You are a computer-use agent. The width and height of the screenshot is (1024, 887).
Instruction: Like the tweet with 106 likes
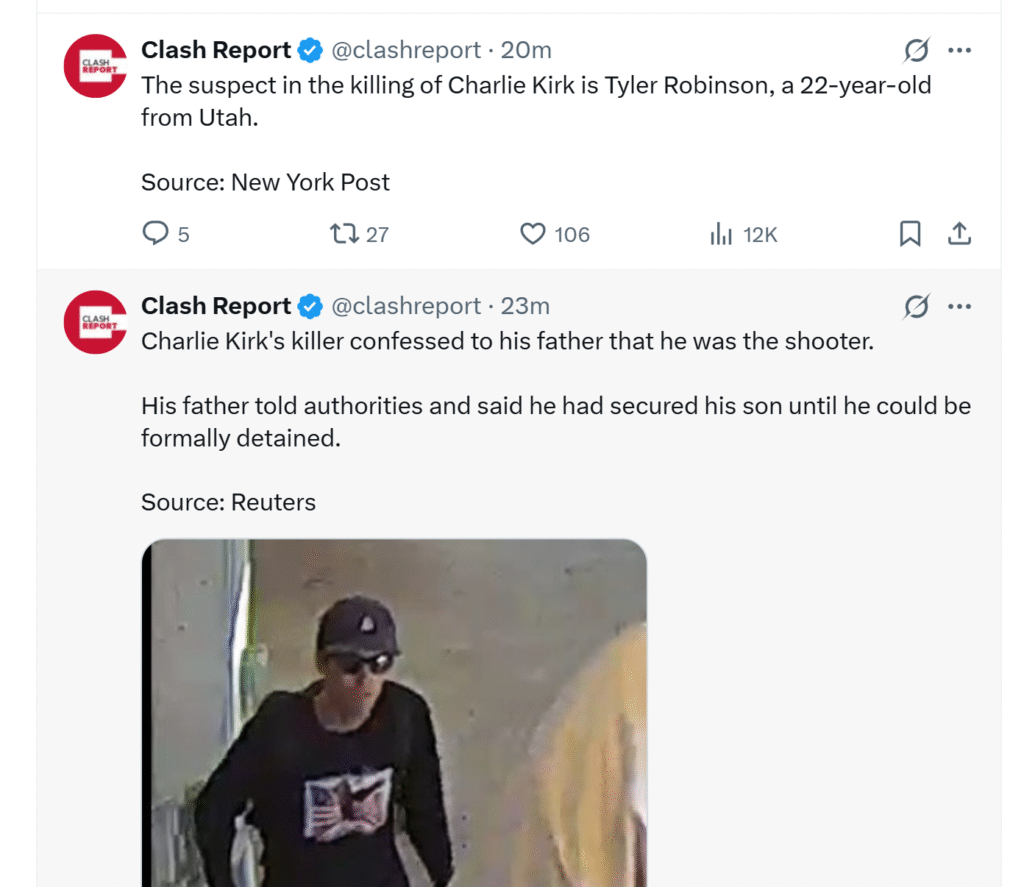[533, 234]
